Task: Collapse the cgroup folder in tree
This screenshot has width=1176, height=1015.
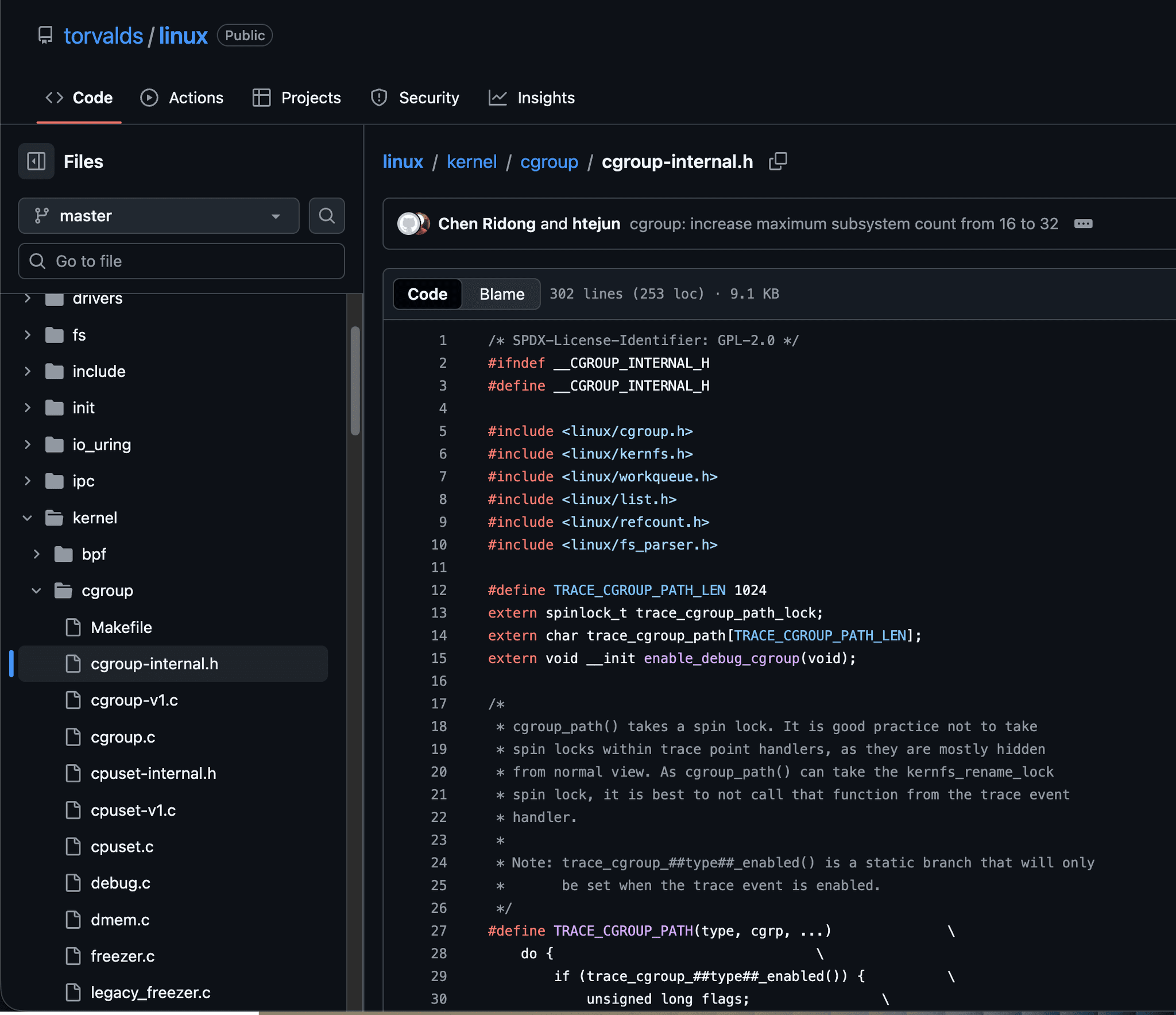Action: click(36, 591)
